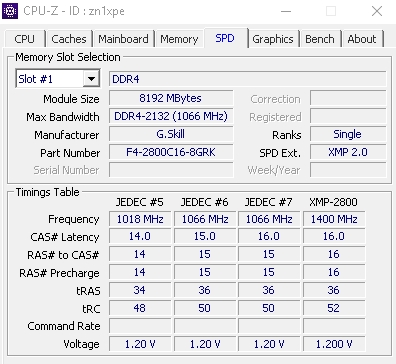Click the empty Registered field
This screenshot has height=364, width=396.
[348, 116]
